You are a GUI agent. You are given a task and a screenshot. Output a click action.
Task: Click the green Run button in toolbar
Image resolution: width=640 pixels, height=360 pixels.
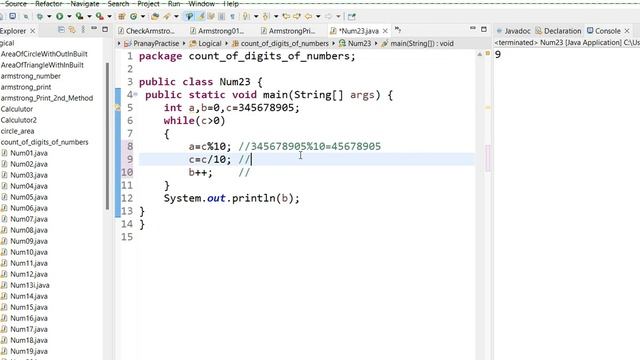coord(60,16)
